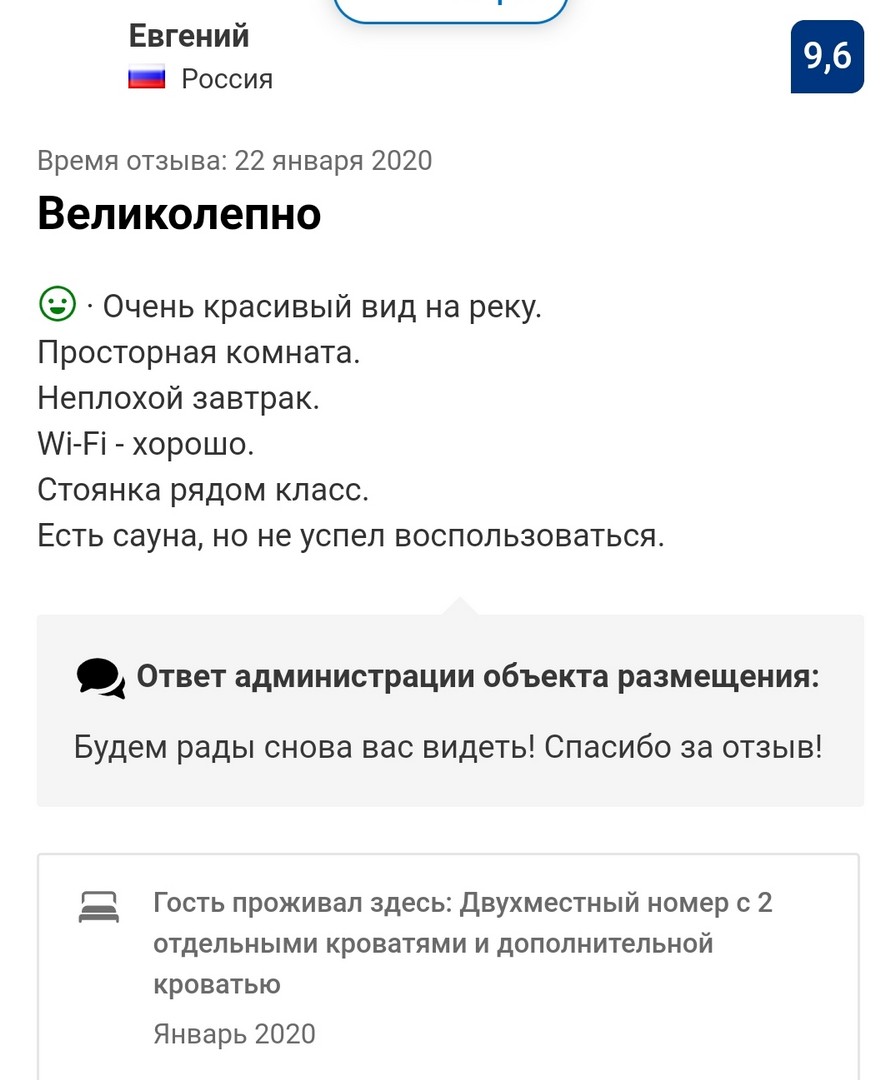The width and height of the screenshot is (895, 1080).
Task: Click the reviewer name Евгений
Action: [189, 36]
